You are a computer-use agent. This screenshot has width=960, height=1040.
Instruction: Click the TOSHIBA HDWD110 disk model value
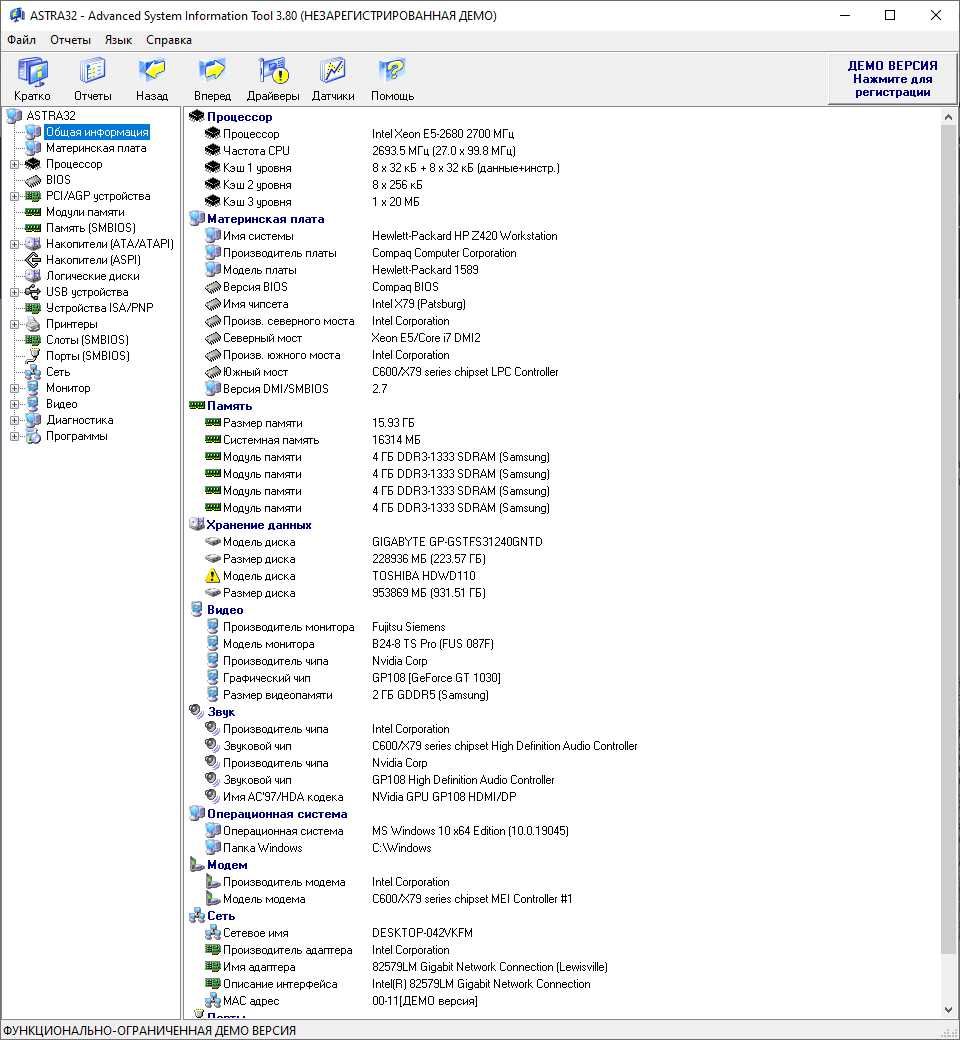(x=423, y=576)
